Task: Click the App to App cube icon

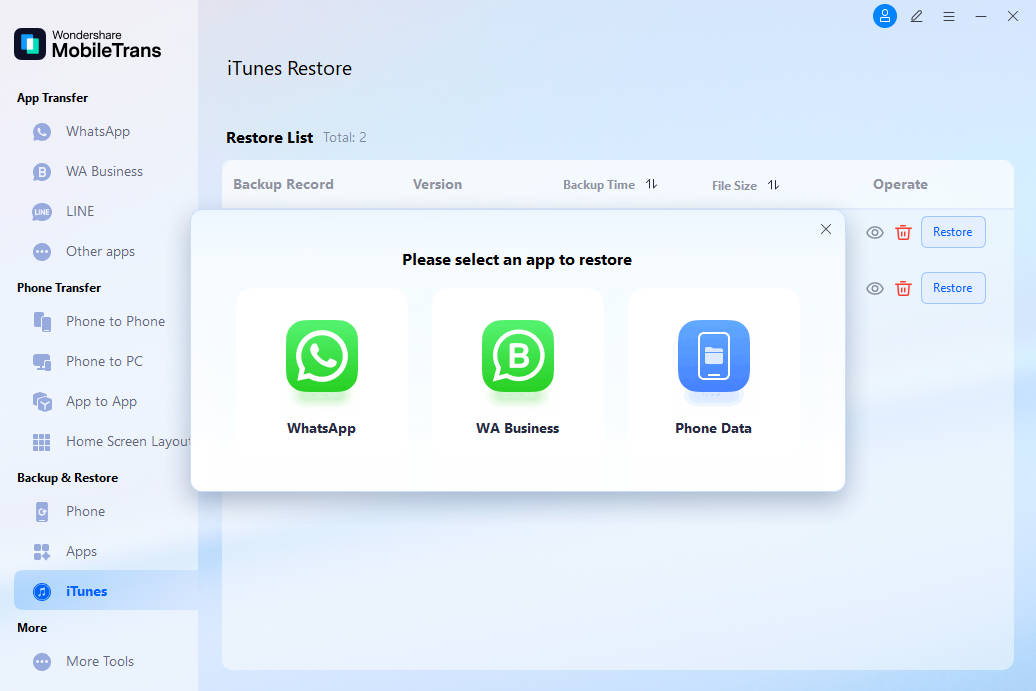Action: [42, 402]
